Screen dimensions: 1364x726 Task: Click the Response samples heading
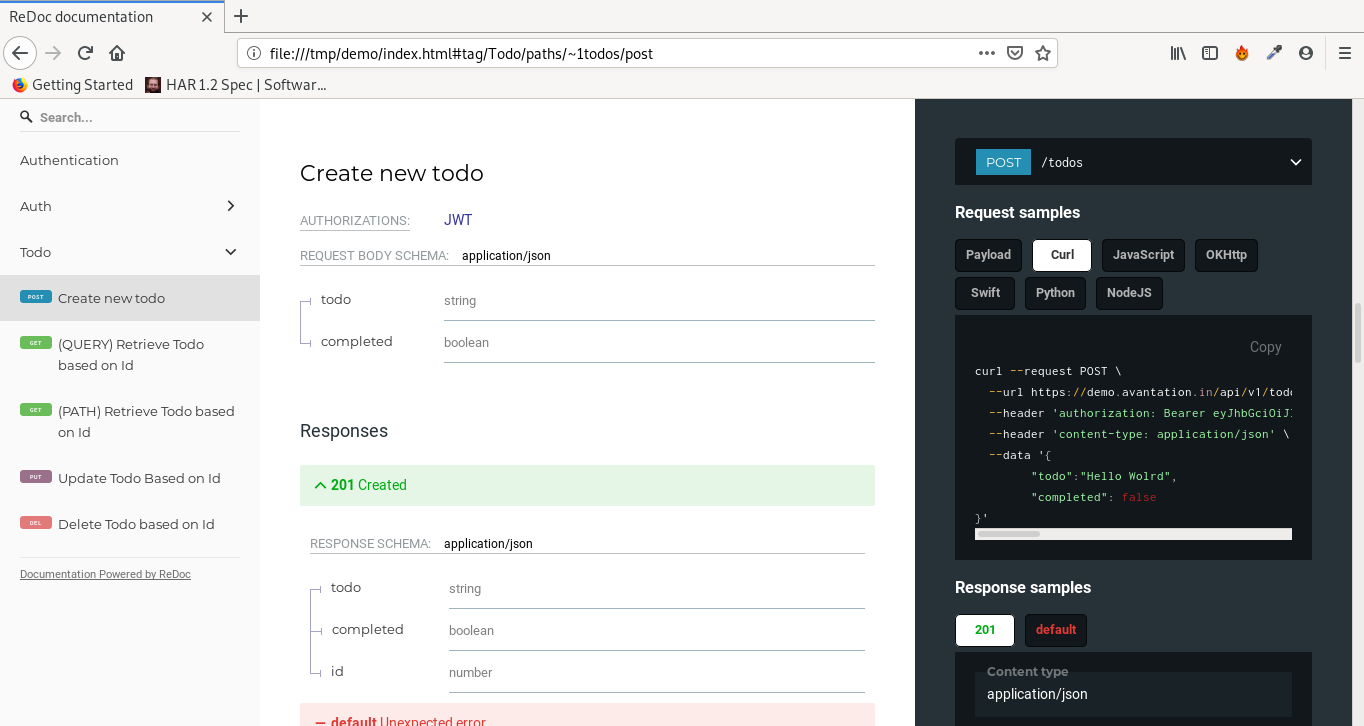[1023, 587]
